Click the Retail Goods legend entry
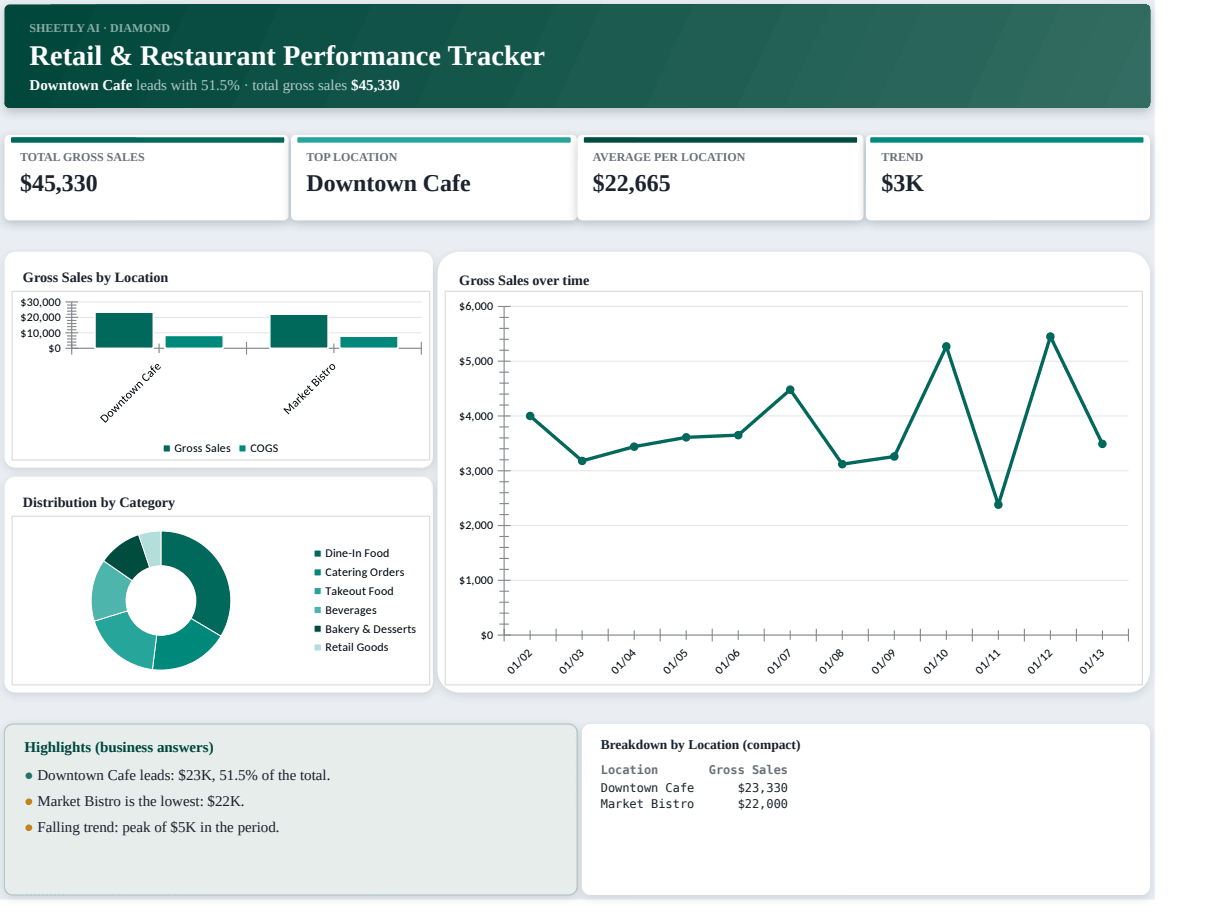Viewport: 1227px width, 922px height. click(351, 648)
